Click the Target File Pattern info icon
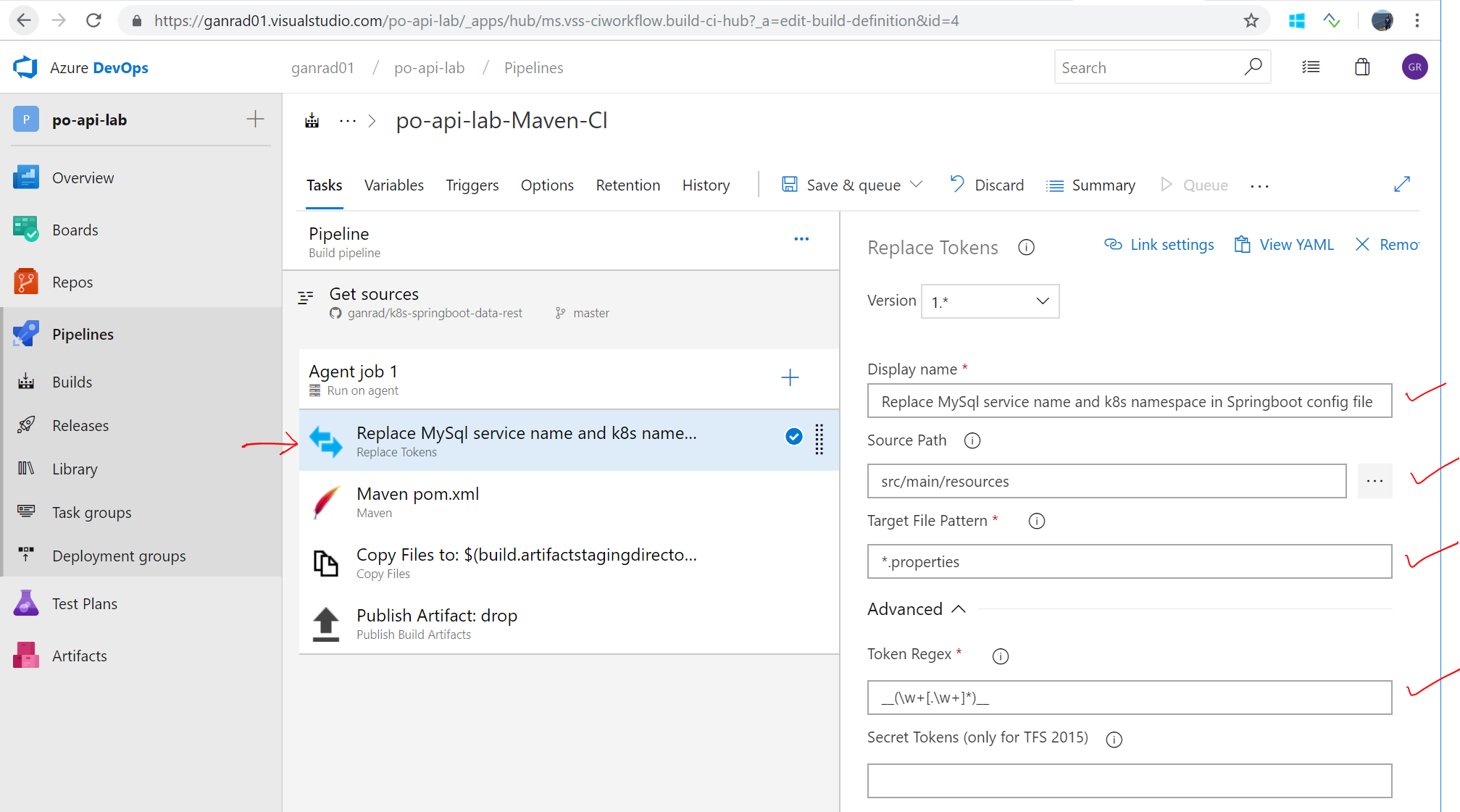This screenshot has height=812, width=1460. pos(1037,521)
